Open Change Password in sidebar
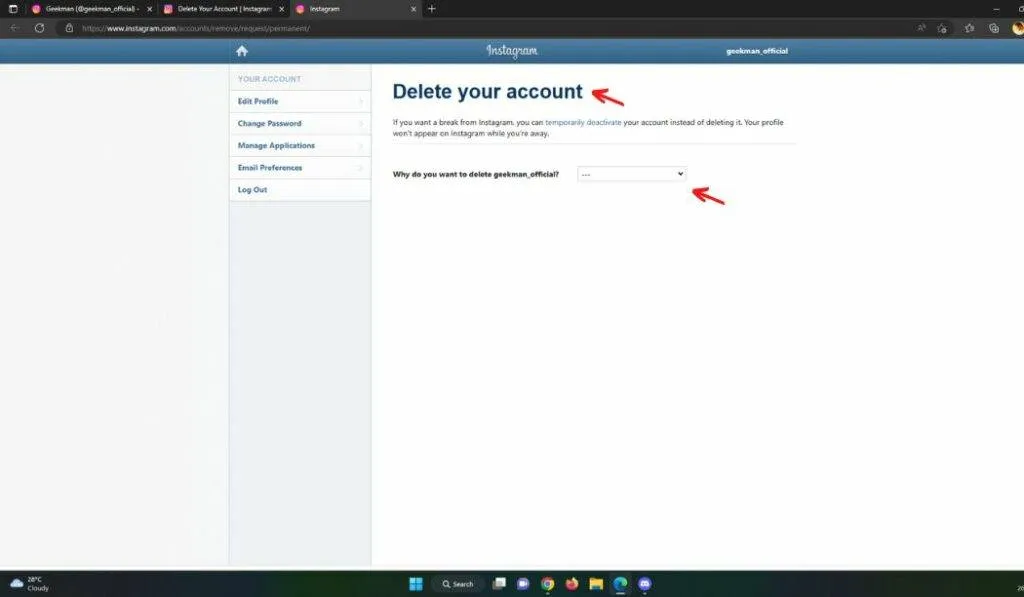Screen dimensions: 1024x597 (x=300, y=123)
